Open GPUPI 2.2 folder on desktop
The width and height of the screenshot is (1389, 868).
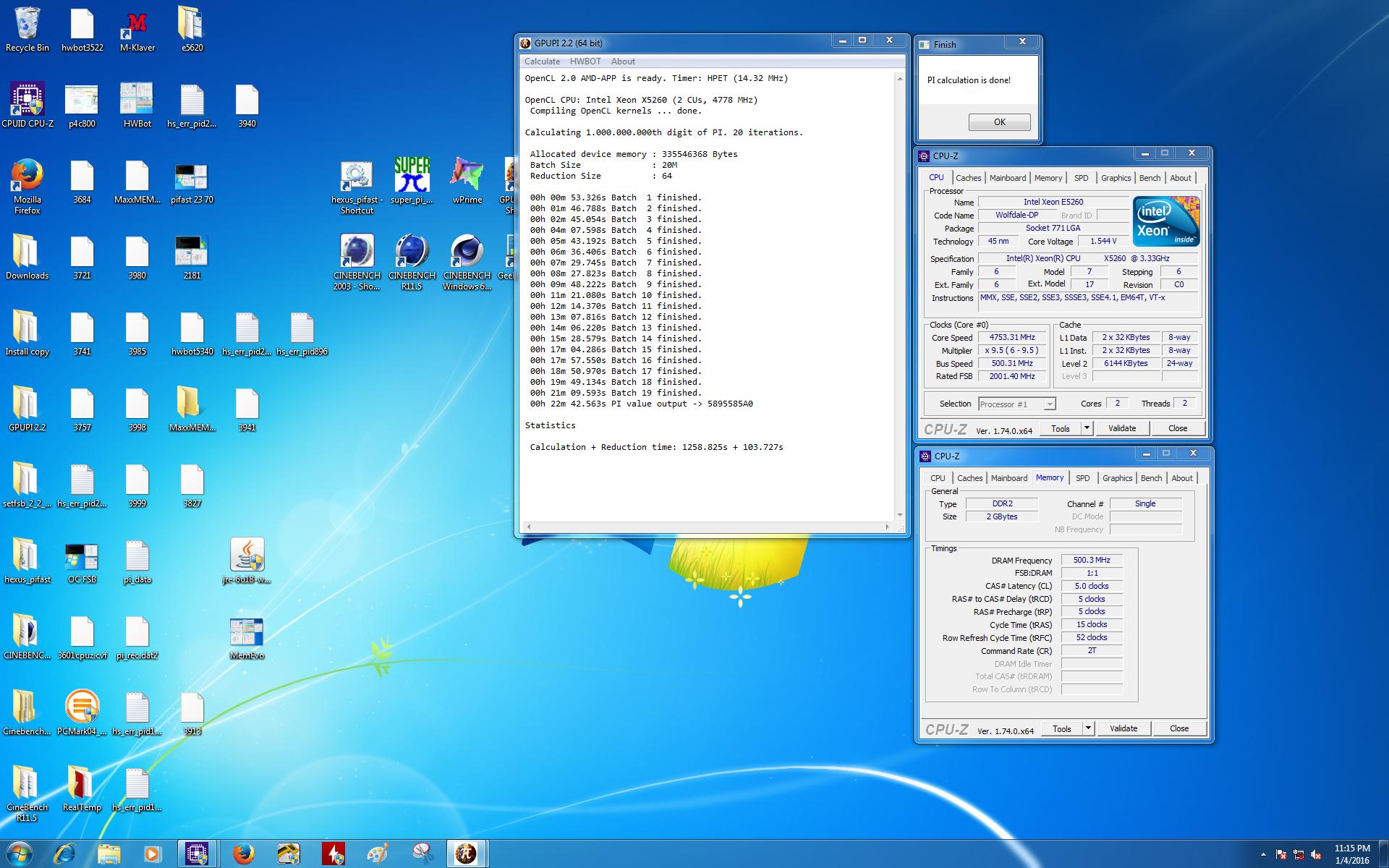27,409
